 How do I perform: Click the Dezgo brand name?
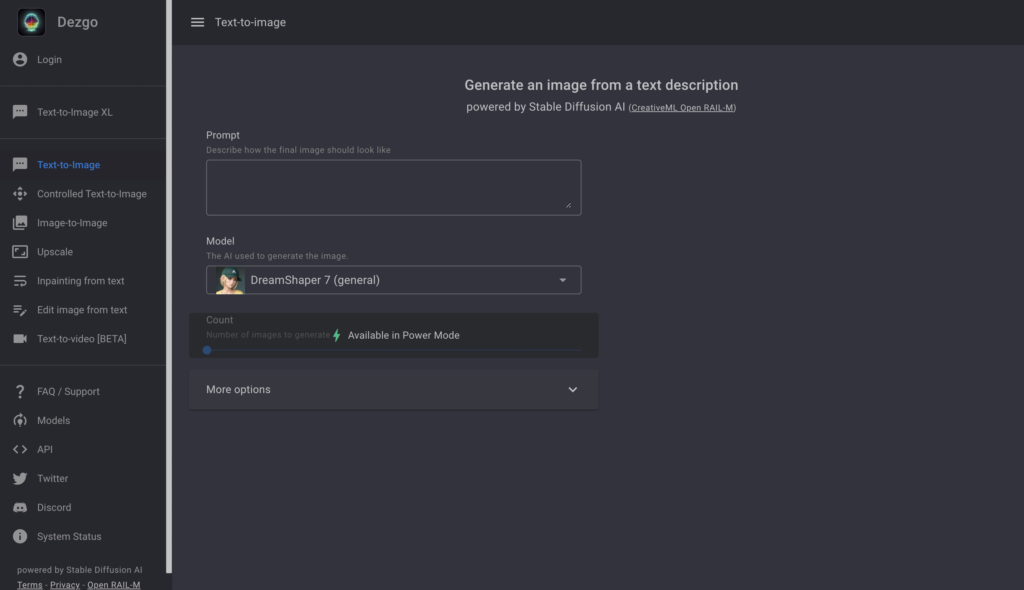click(78, 22)
